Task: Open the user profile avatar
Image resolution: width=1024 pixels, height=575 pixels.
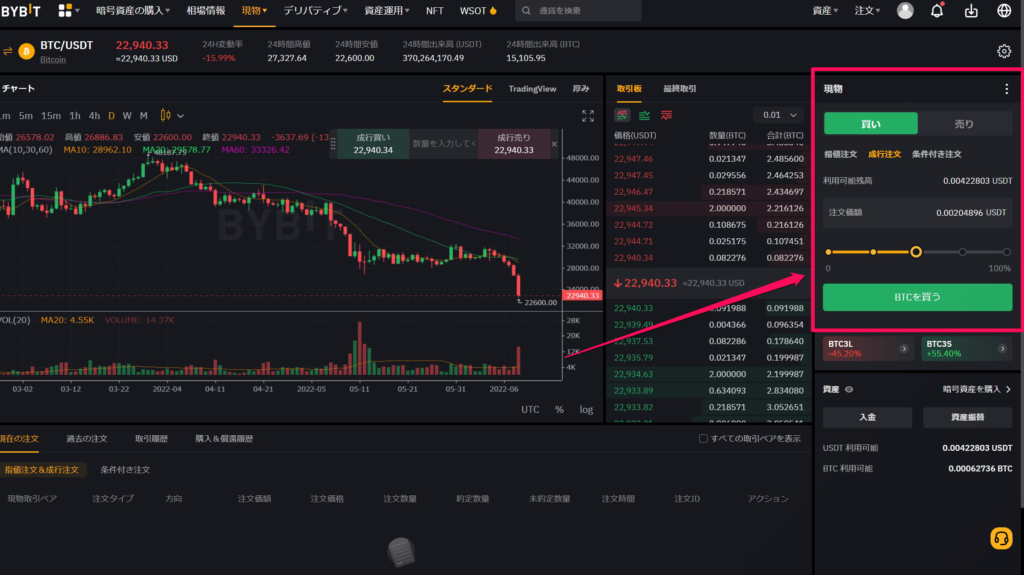Action: [x=904, y=10]
